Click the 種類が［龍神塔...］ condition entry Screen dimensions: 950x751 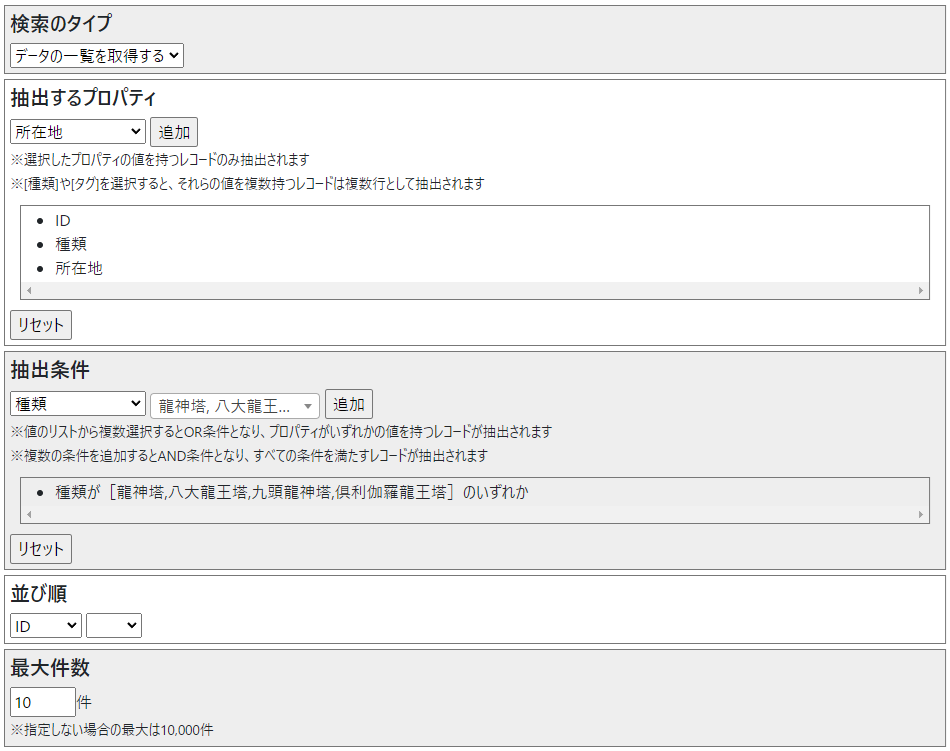[292, 492]
